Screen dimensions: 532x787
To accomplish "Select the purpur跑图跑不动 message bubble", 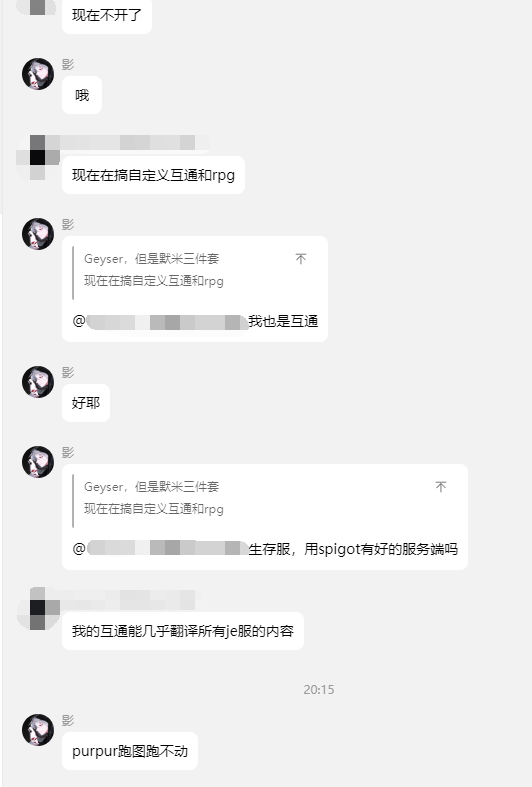I will [x=130, y=751].
